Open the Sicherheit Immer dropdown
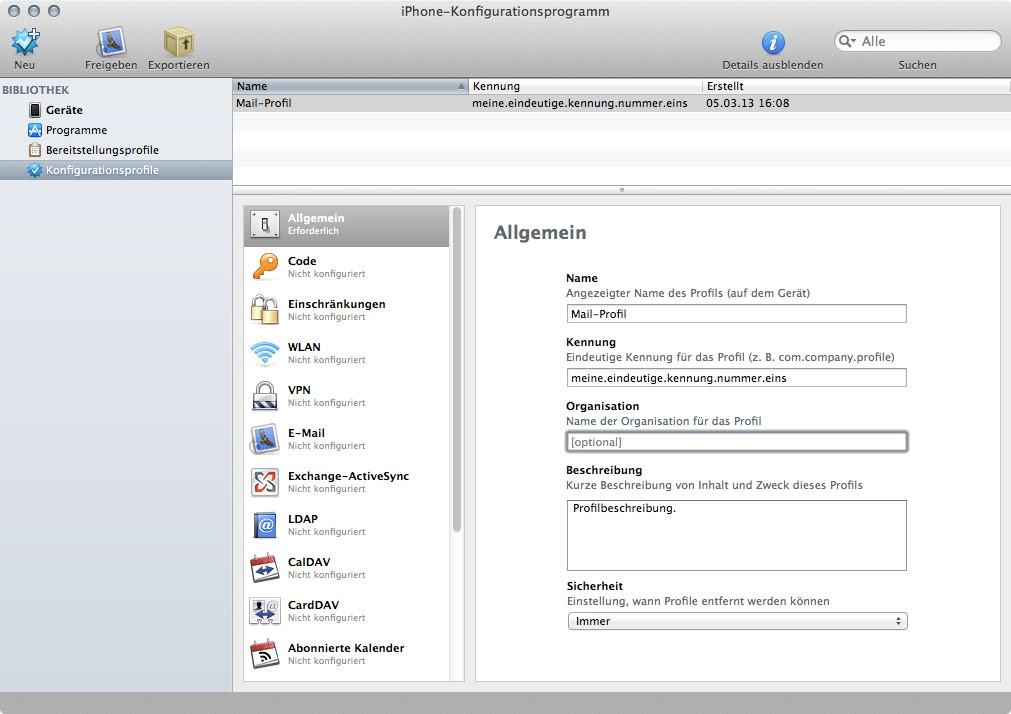1011x714 pixels. point(737,621)
